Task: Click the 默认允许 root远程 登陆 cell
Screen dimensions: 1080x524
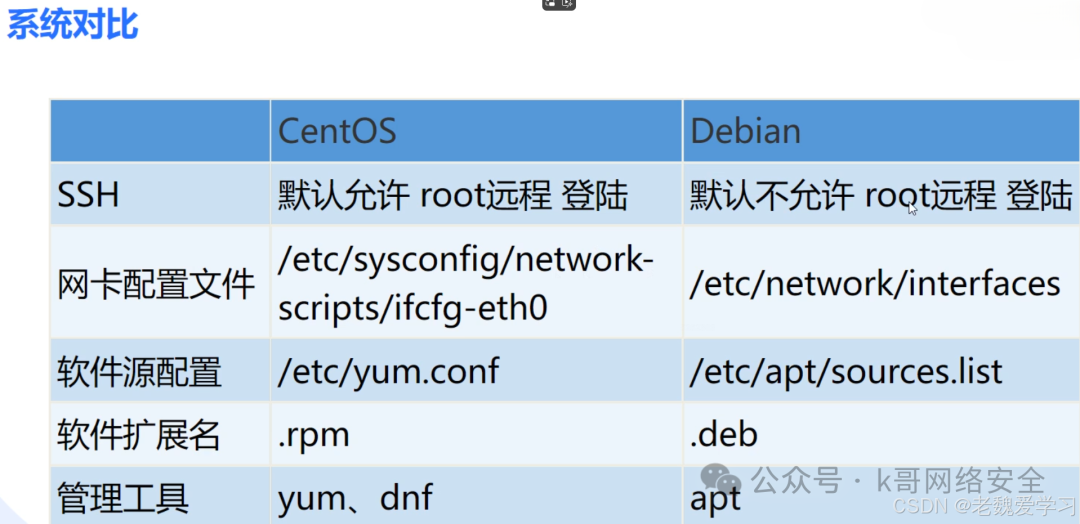Action: click(477, 194)
